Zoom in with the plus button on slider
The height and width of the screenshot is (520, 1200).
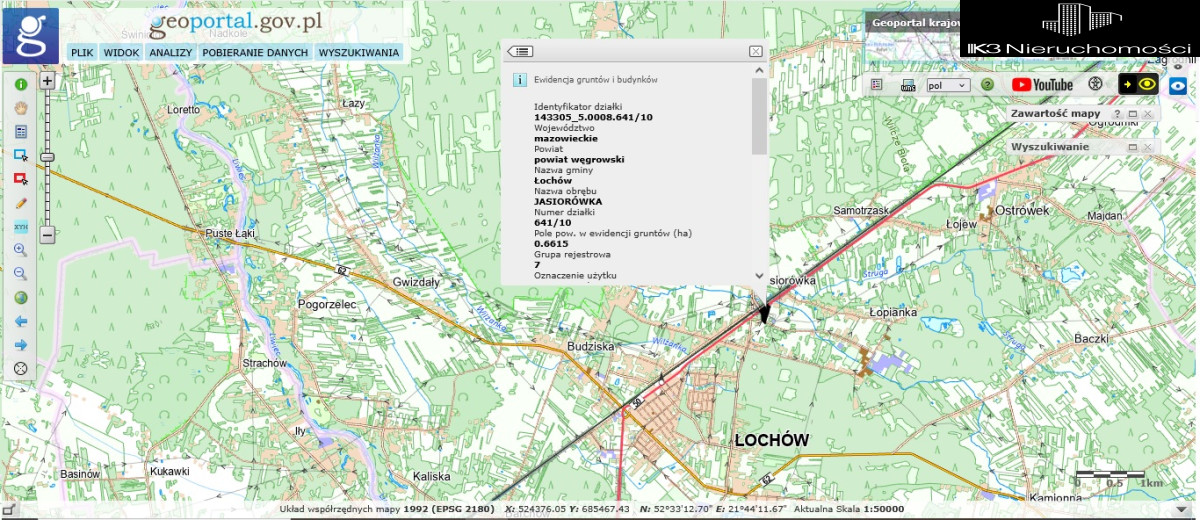pyautogui.click(x=47, y=81)
